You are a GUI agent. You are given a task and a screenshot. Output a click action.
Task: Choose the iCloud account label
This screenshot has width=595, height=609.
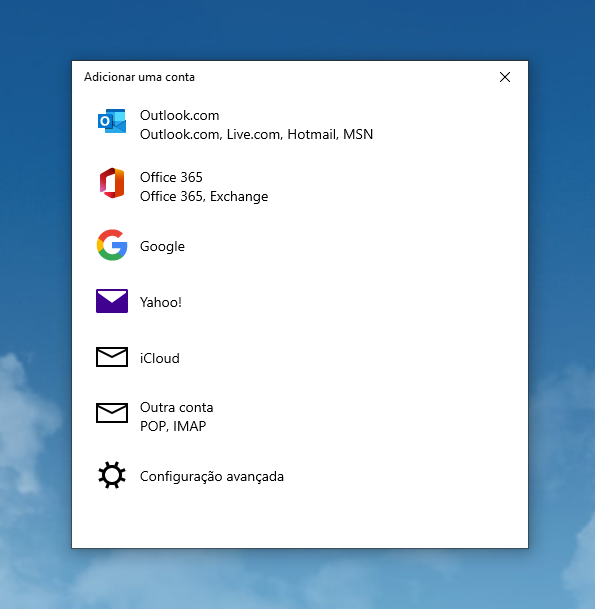(x=160, y=358)
